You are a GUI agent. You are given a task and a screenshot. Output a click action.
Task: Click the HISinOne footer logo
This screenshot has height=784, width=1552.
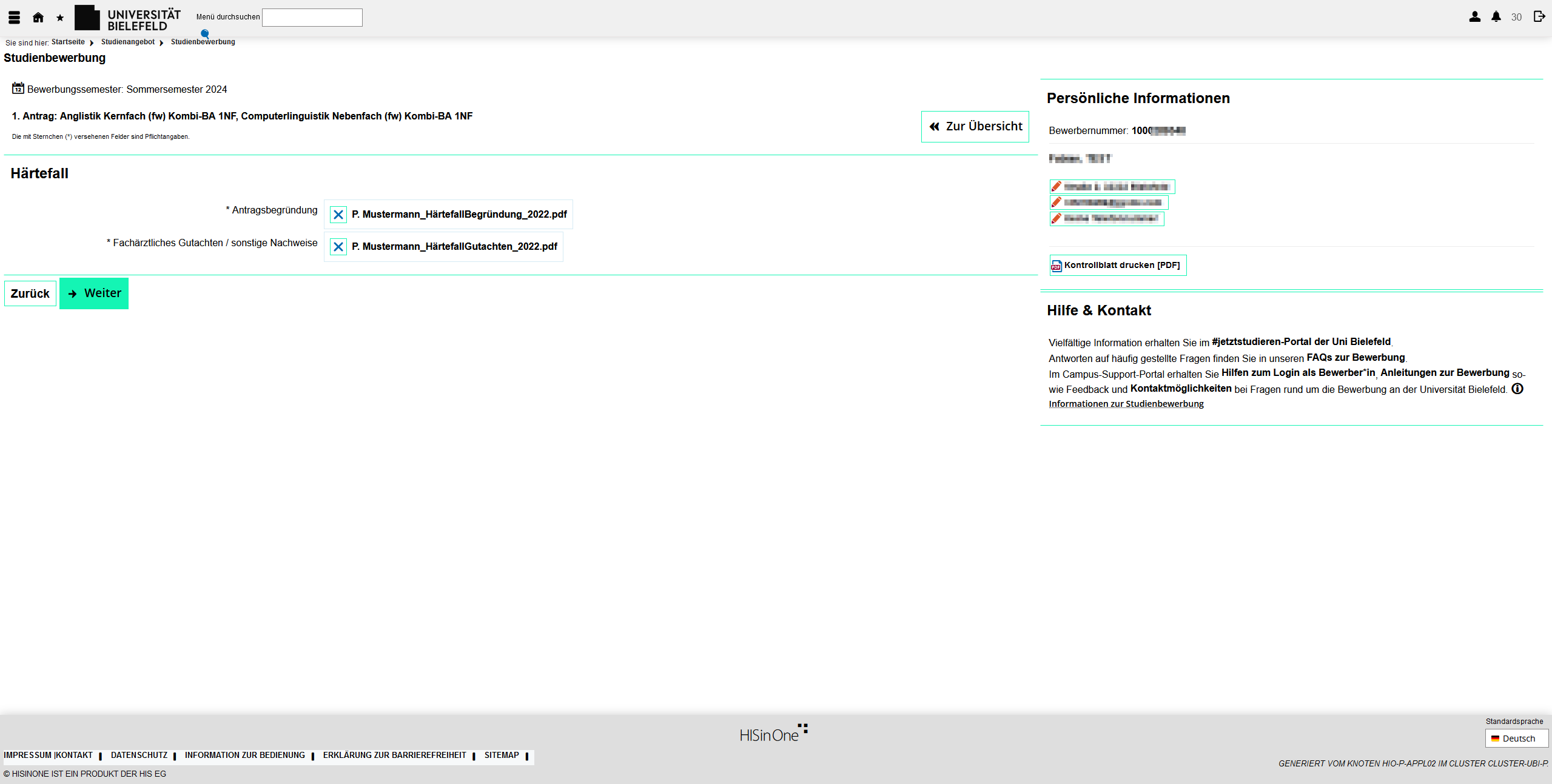[773, 733]
